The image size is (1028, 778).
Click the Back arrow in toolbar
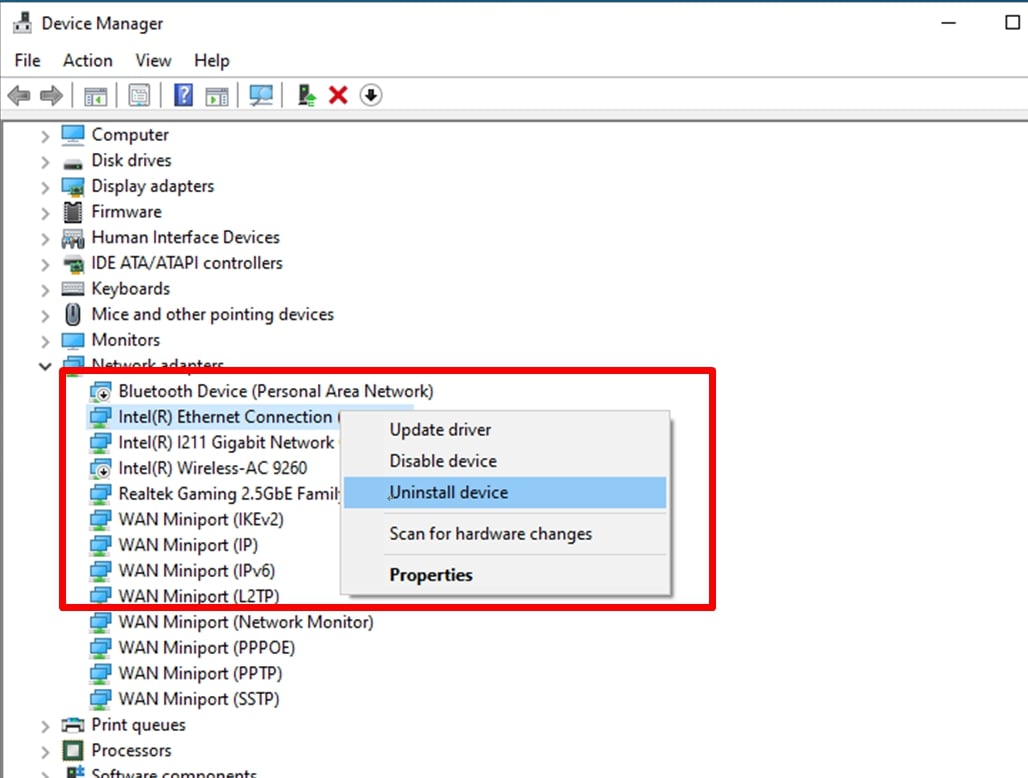(x=19, y=95)
